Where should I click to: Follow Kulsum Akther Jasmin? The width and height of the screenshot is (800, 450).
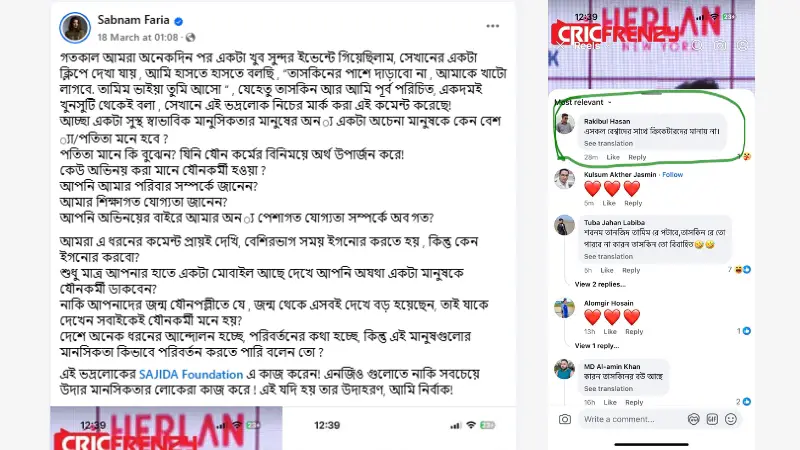672,174
